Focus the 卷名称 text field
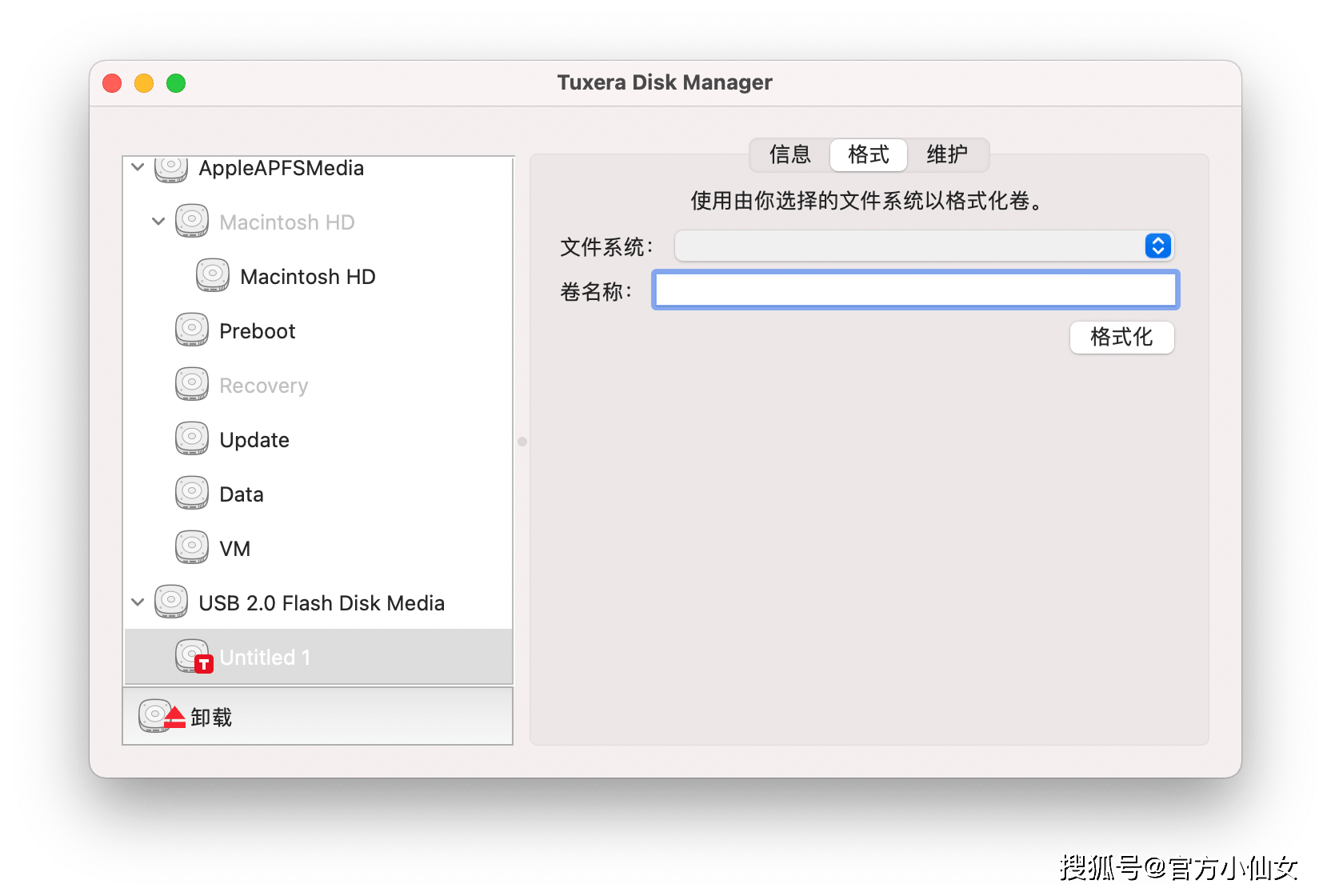This screenshot has height=896, width=1331. (916, 290)
